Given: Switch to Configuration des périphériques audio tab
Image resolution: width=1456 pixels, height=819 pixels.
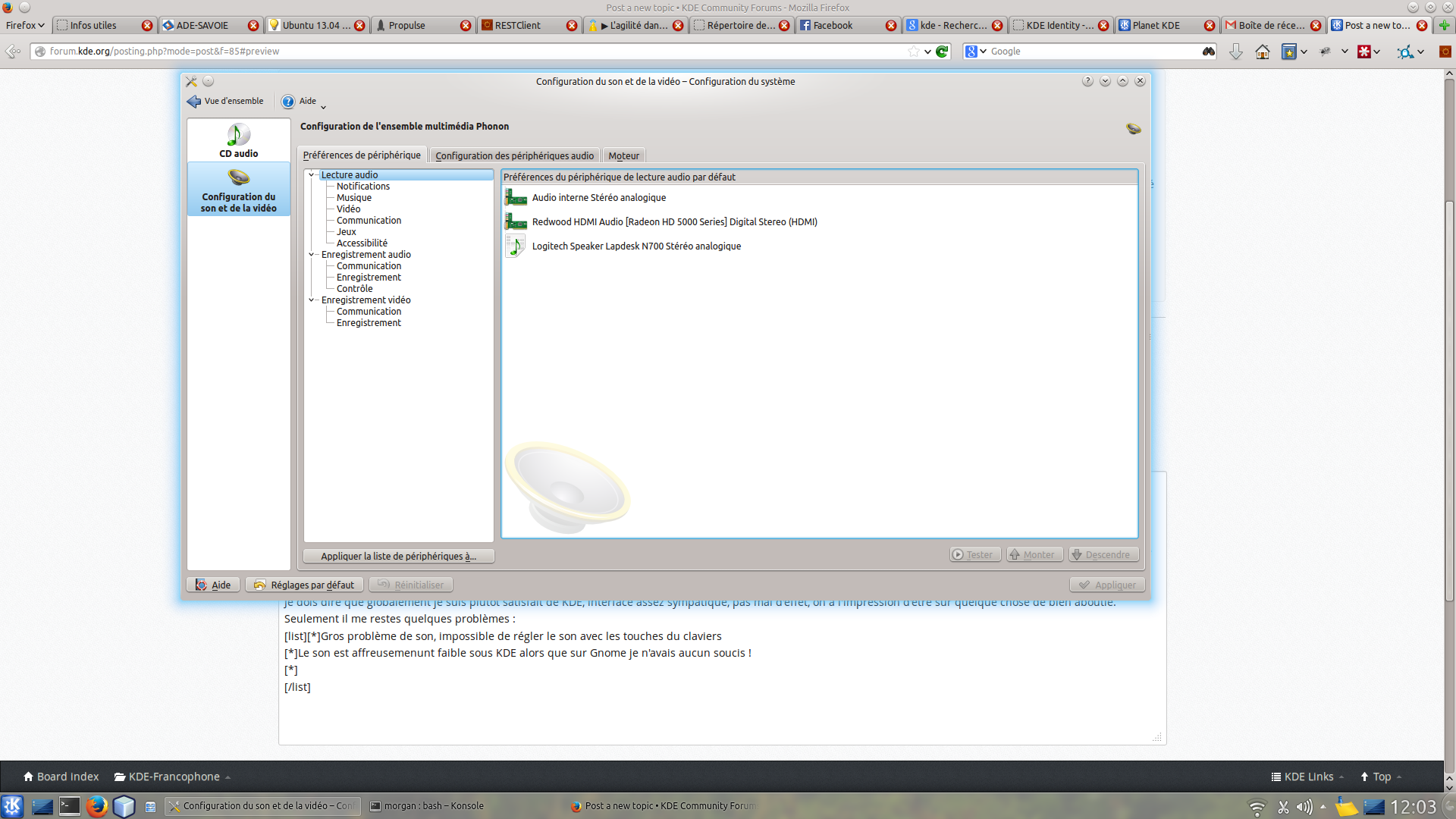Looking at the screenshot, I should pyautogui.click(x=514, y=155).
